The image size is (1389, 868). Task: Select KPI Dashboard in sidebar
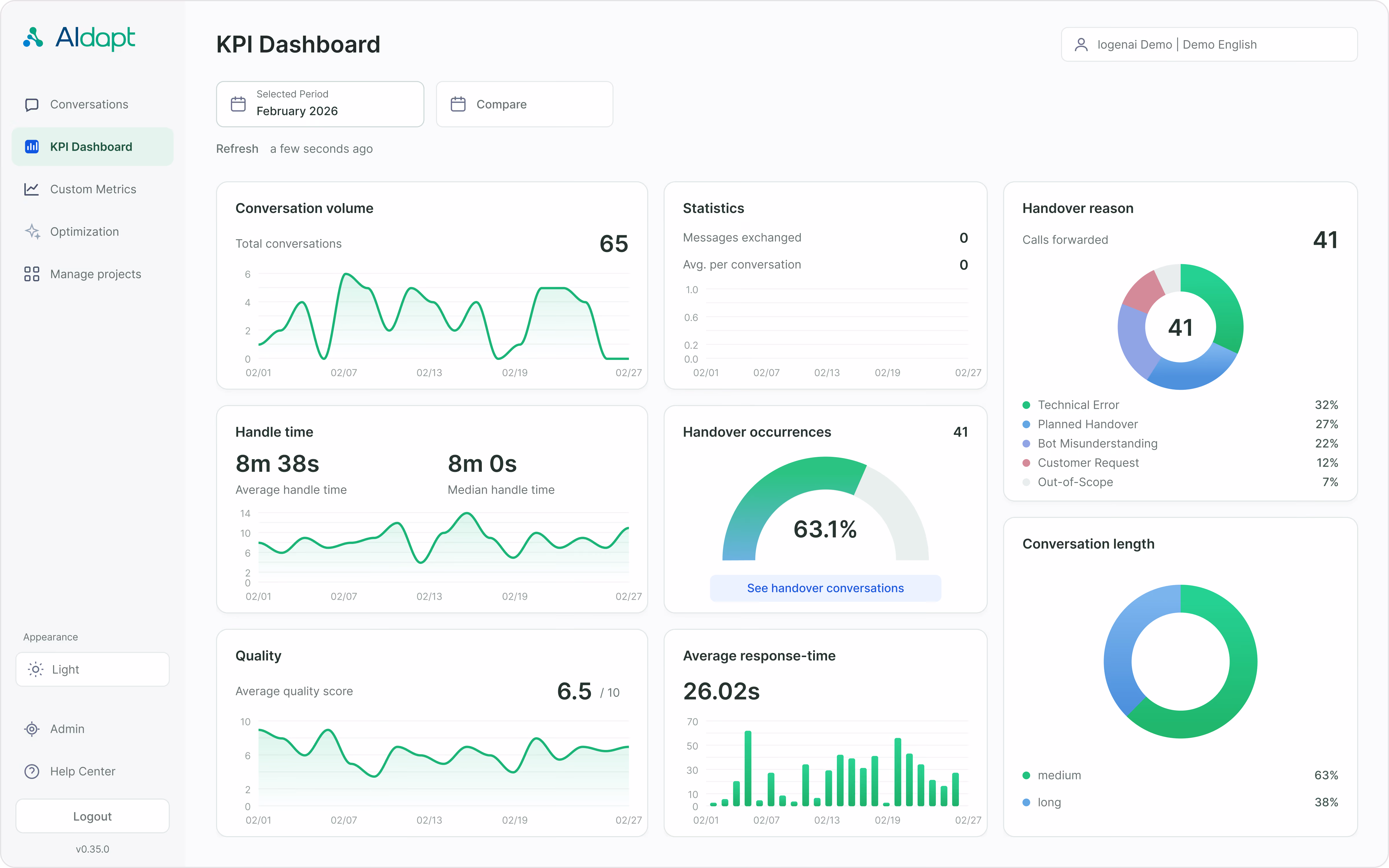pos(92,147)
